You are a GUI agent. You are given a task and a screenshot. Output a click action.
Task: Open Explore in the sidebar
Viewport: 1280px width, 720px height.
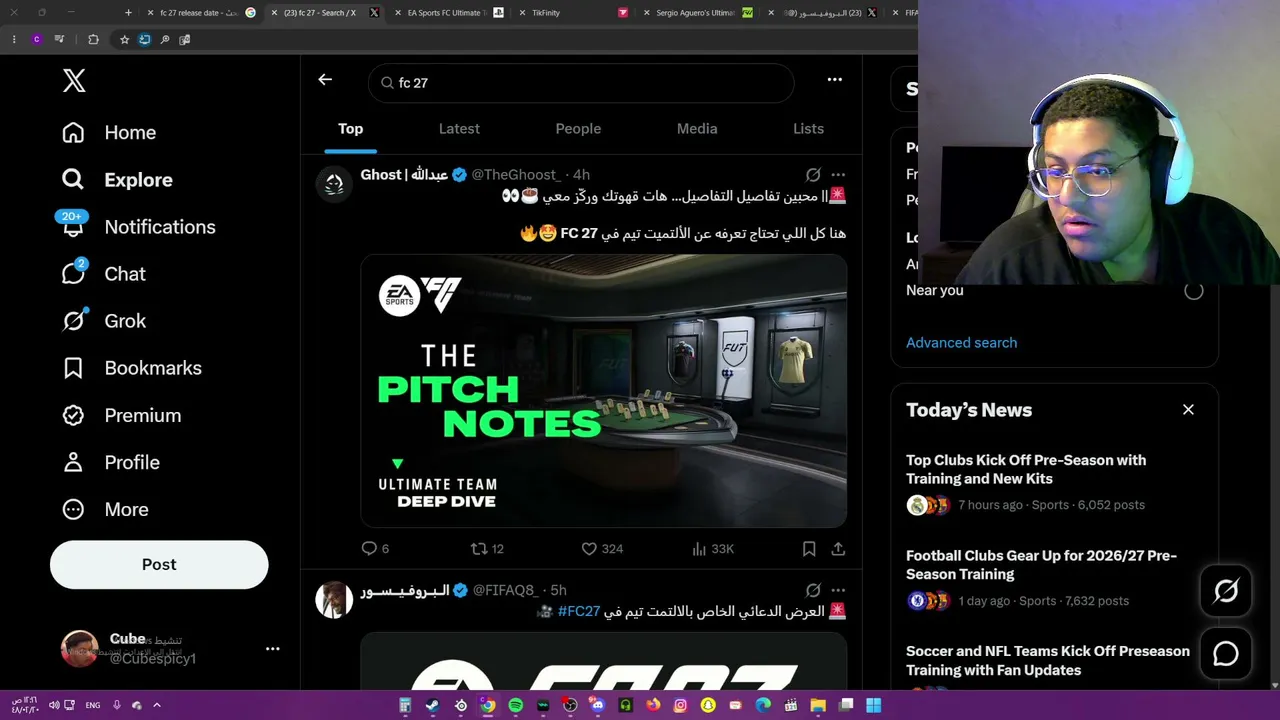(x=117, y=180)
